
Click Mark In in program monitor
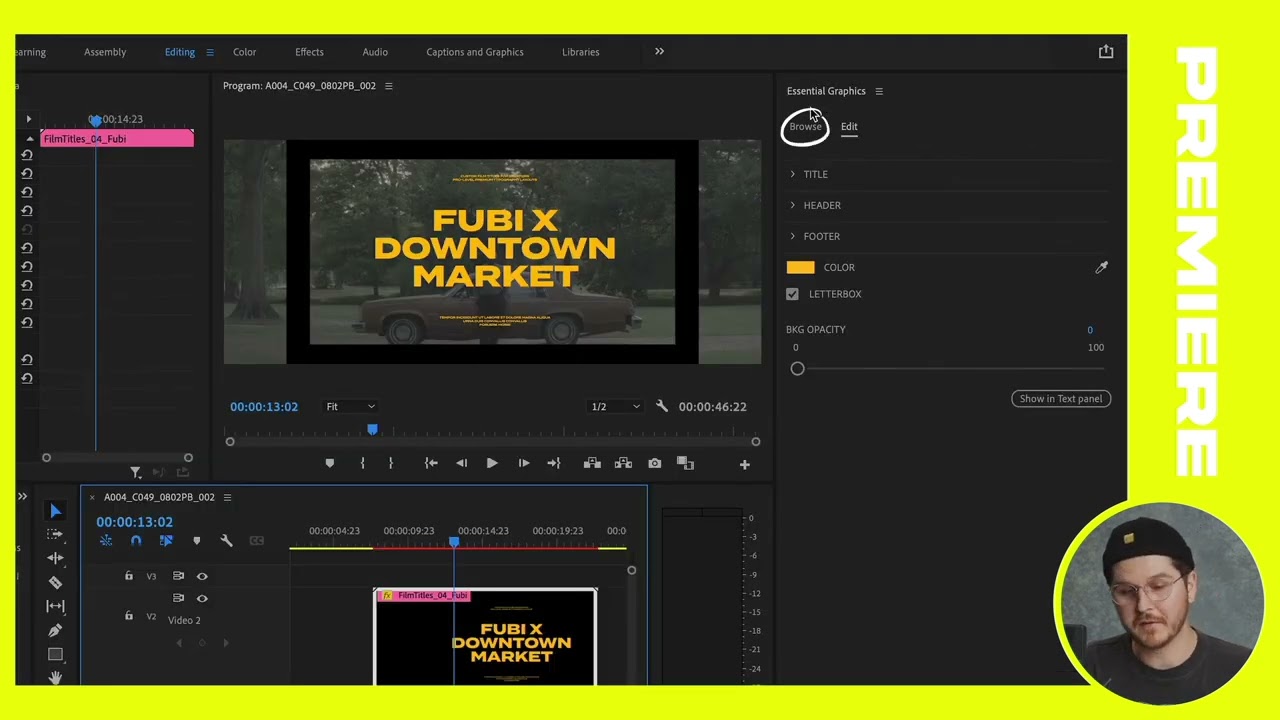point(362,463)
